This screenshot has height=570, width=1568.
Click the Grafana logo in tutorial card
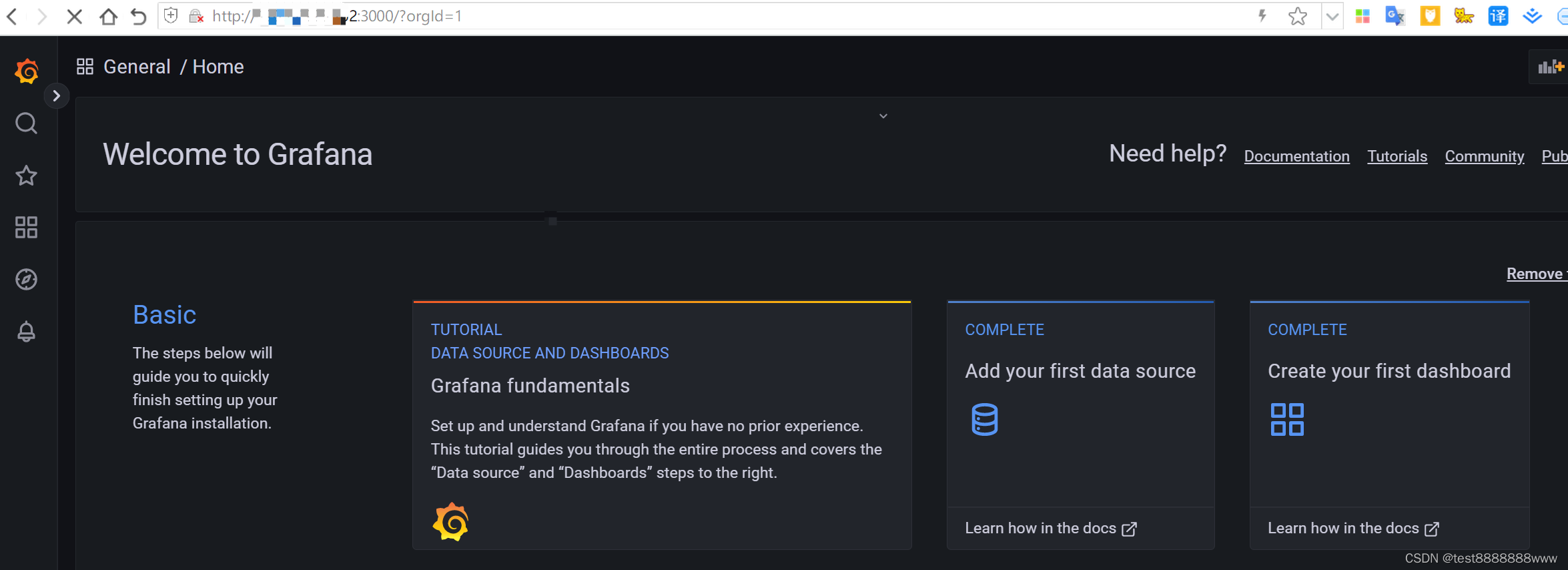[x=450, y=521]
